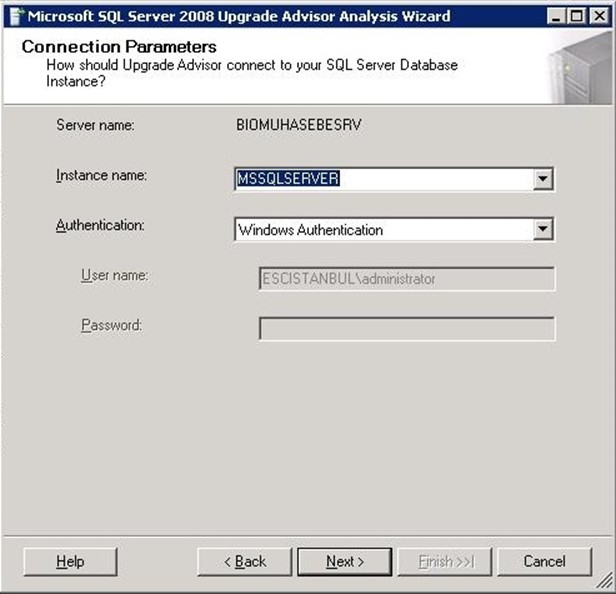
Task: Click the disabled Finish button
Action: [445, 562]
